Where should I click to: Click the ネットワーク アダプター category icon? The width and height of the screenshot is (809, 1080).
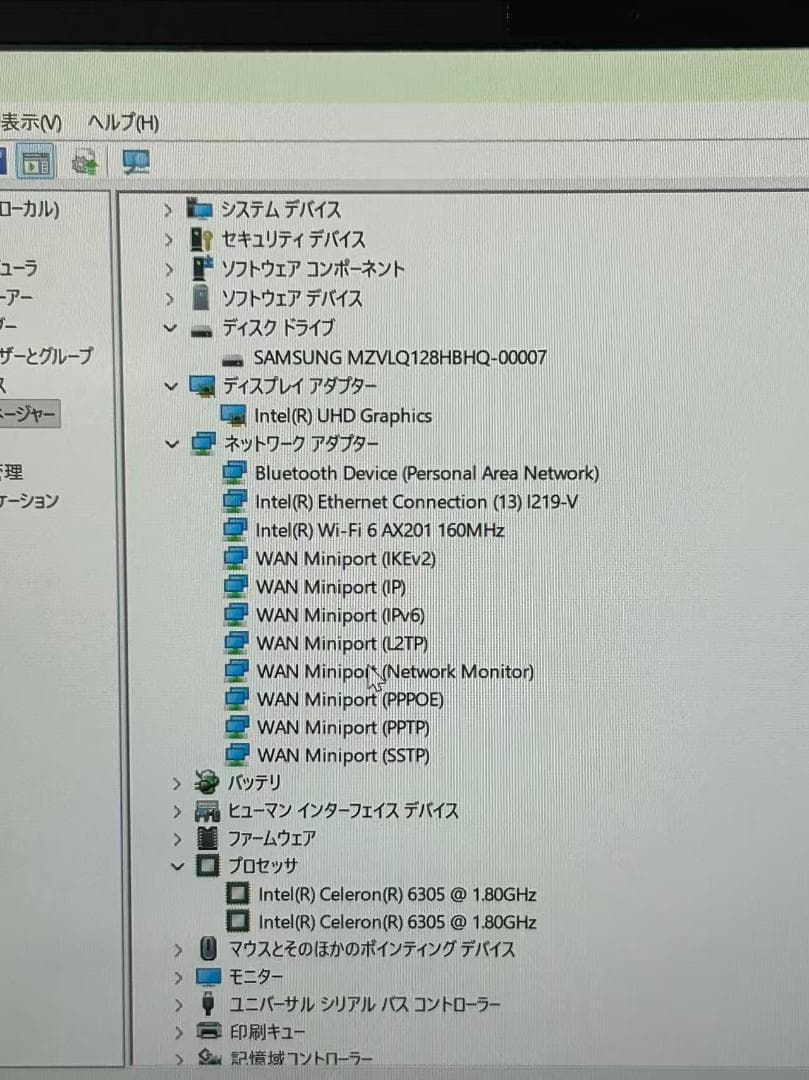point(204,443)
